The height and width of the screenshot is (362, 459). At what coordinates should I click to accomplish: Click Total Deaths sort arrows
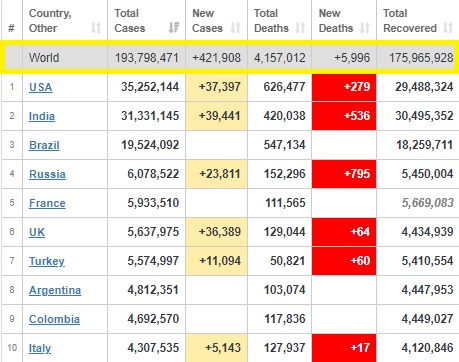pyautogui.click(x=300, y=28)
